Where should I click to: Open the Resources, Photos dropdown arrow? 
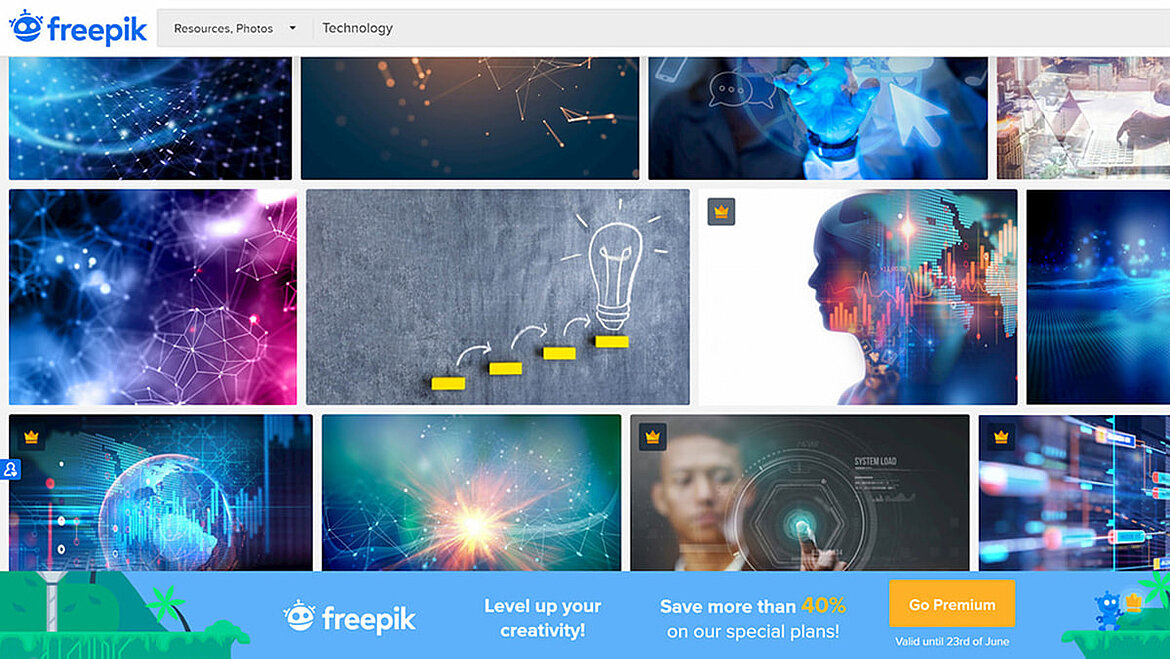pyautogui.click(x=292, y=28)
